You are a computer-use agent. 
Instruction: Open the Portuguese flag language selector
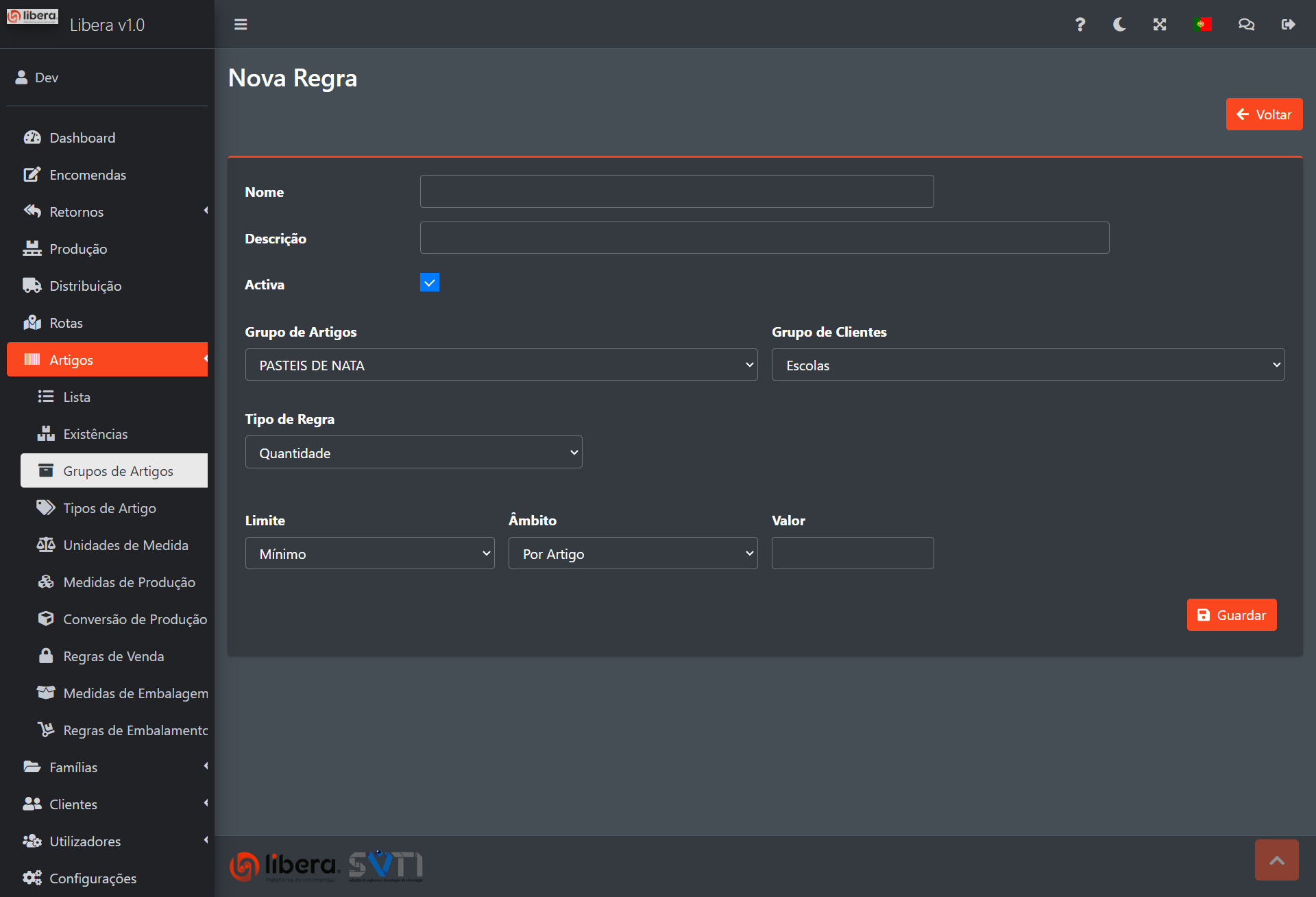(x=1202, y=25)
